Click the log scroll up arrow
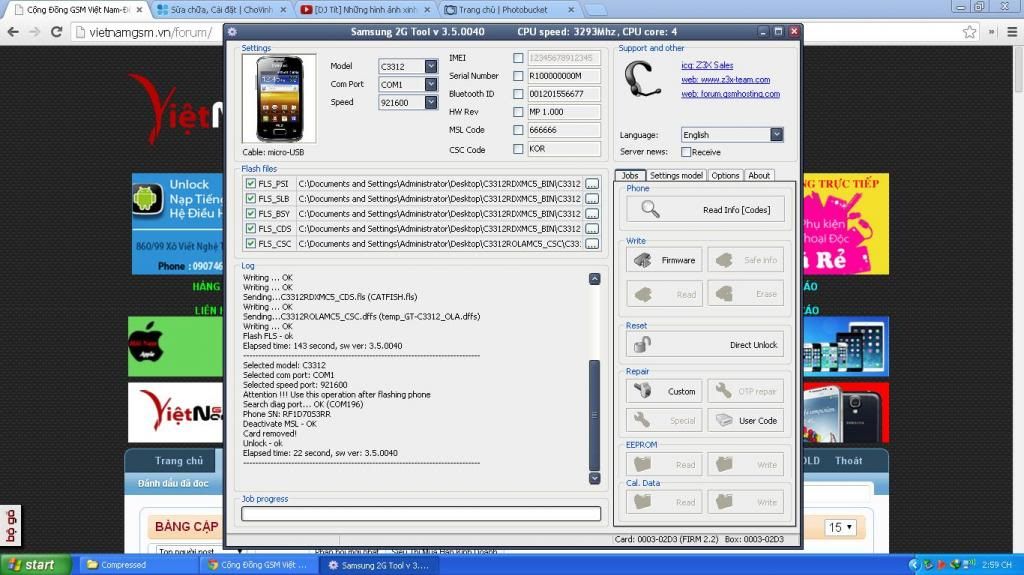The height and width of the screenshot is (575, 1024). pos(594,278)
